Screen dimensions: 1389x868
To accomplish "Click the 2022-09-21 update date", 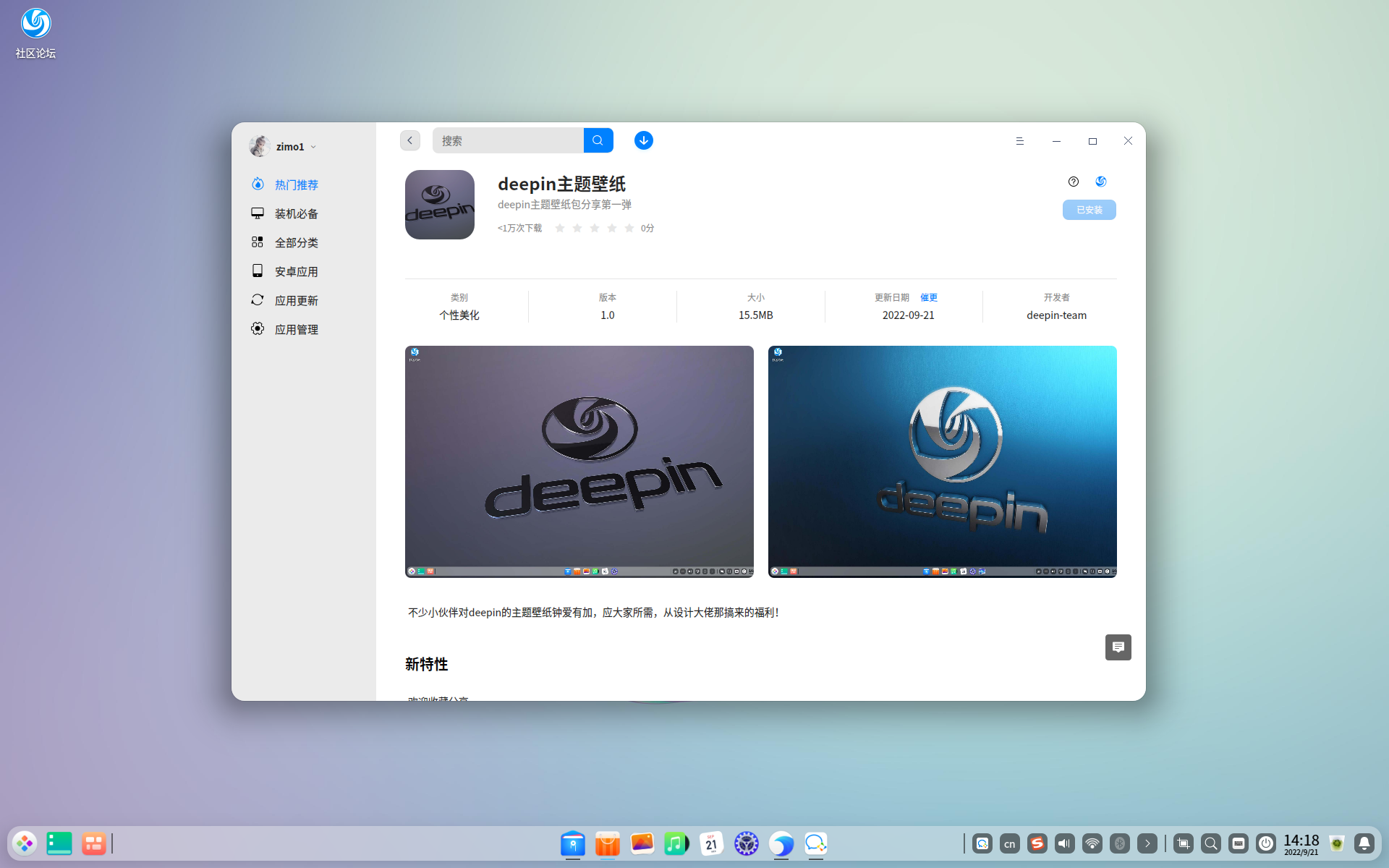I will [909, 315].
